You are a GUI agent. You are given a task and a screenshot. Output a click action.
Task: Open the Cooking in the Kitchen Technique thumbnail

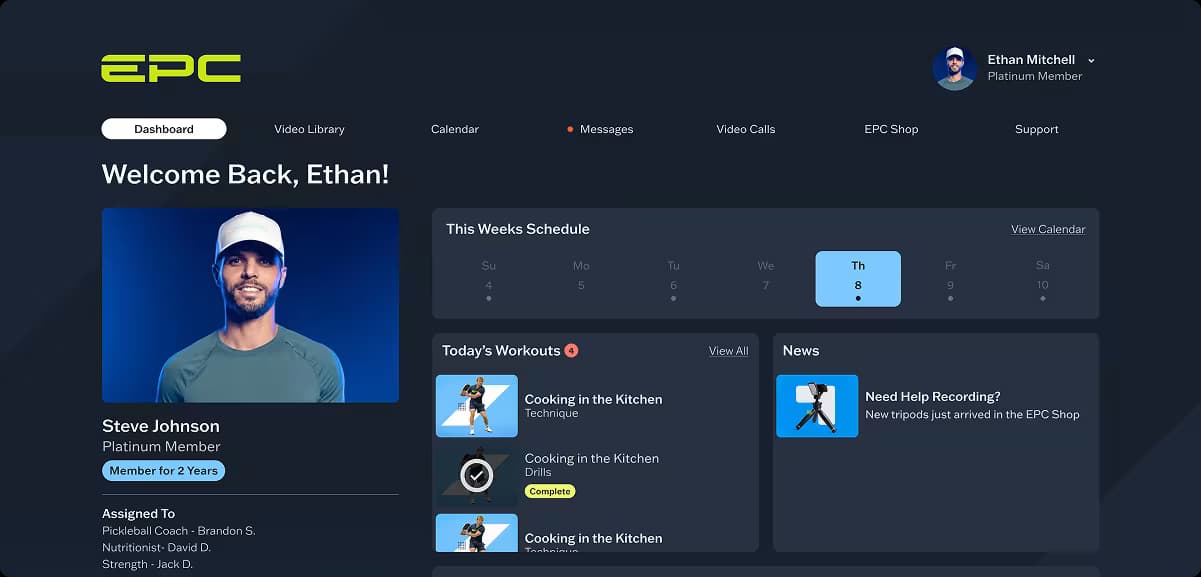pos(477,406)
